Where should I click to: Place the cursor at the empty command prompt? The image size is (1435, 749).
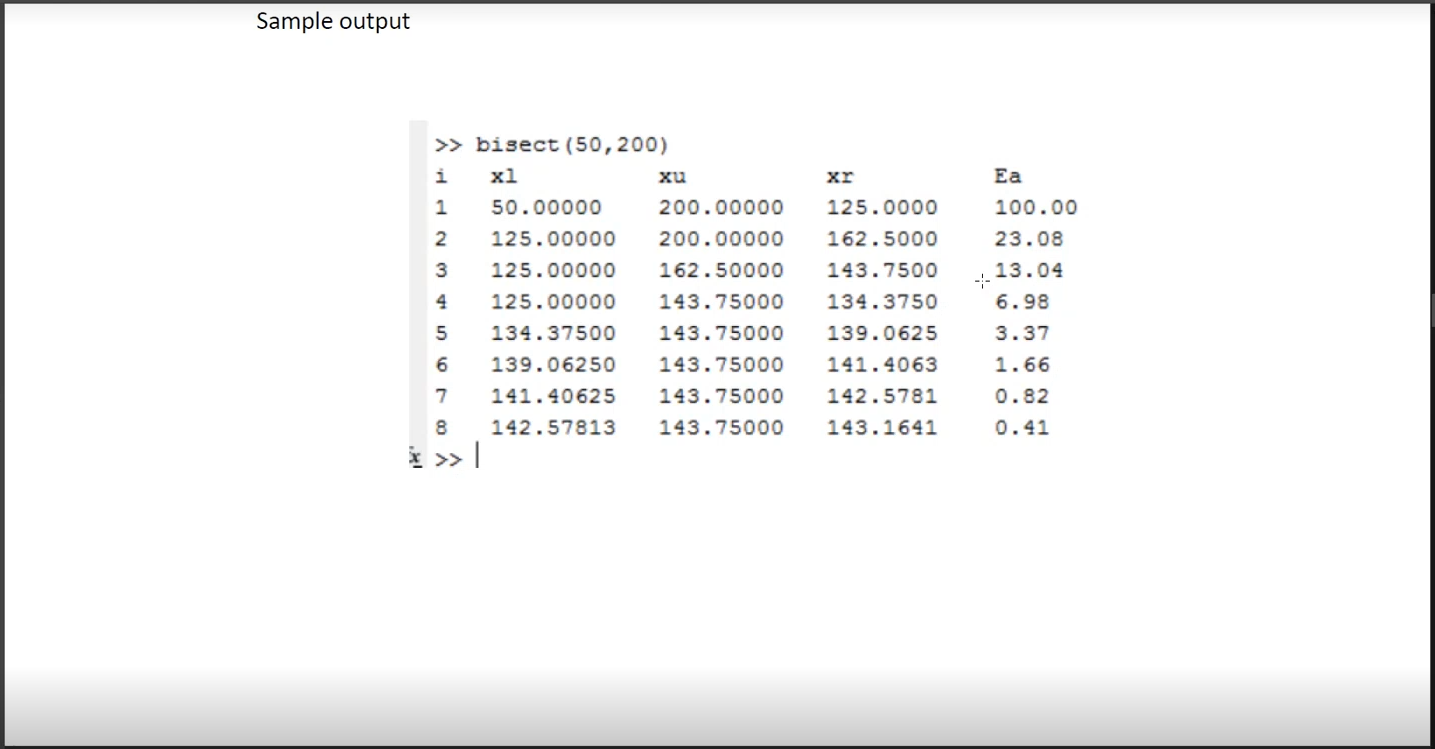[477, 457]
